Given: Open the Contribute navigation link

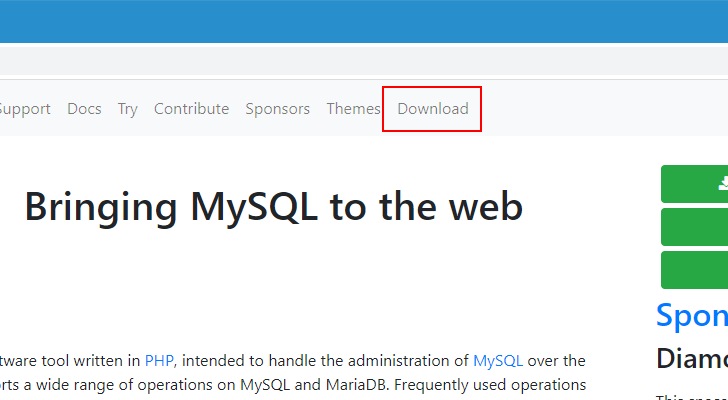Looking at the screenshot, I should [x=191, y=109].
